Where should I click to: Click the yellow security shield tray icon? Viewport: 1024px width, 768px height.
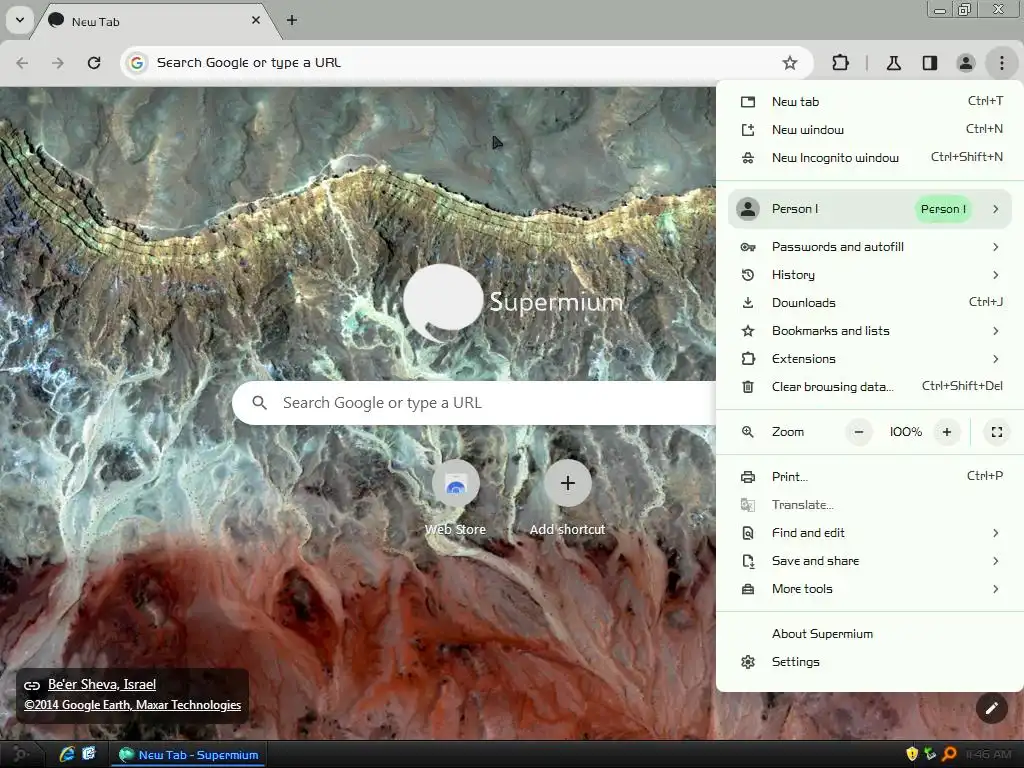(912, 754)
